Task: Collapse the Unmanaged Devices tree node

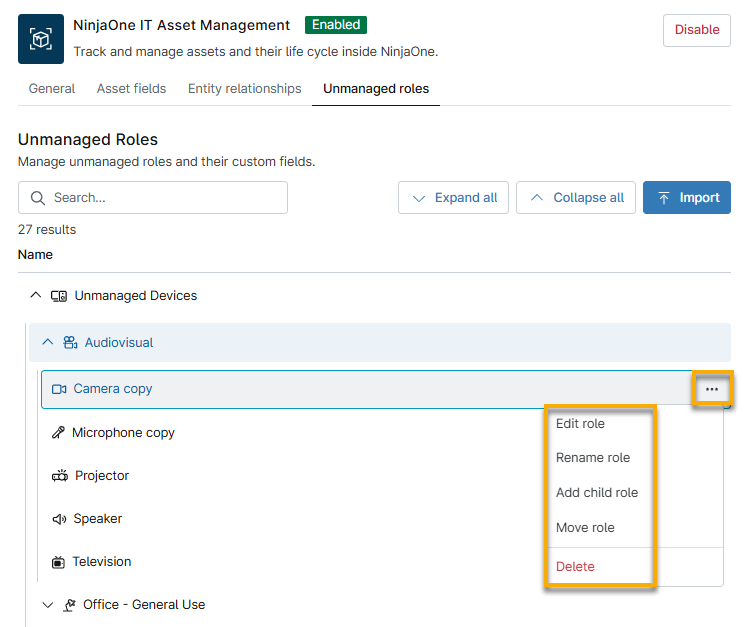Action: 36,296
